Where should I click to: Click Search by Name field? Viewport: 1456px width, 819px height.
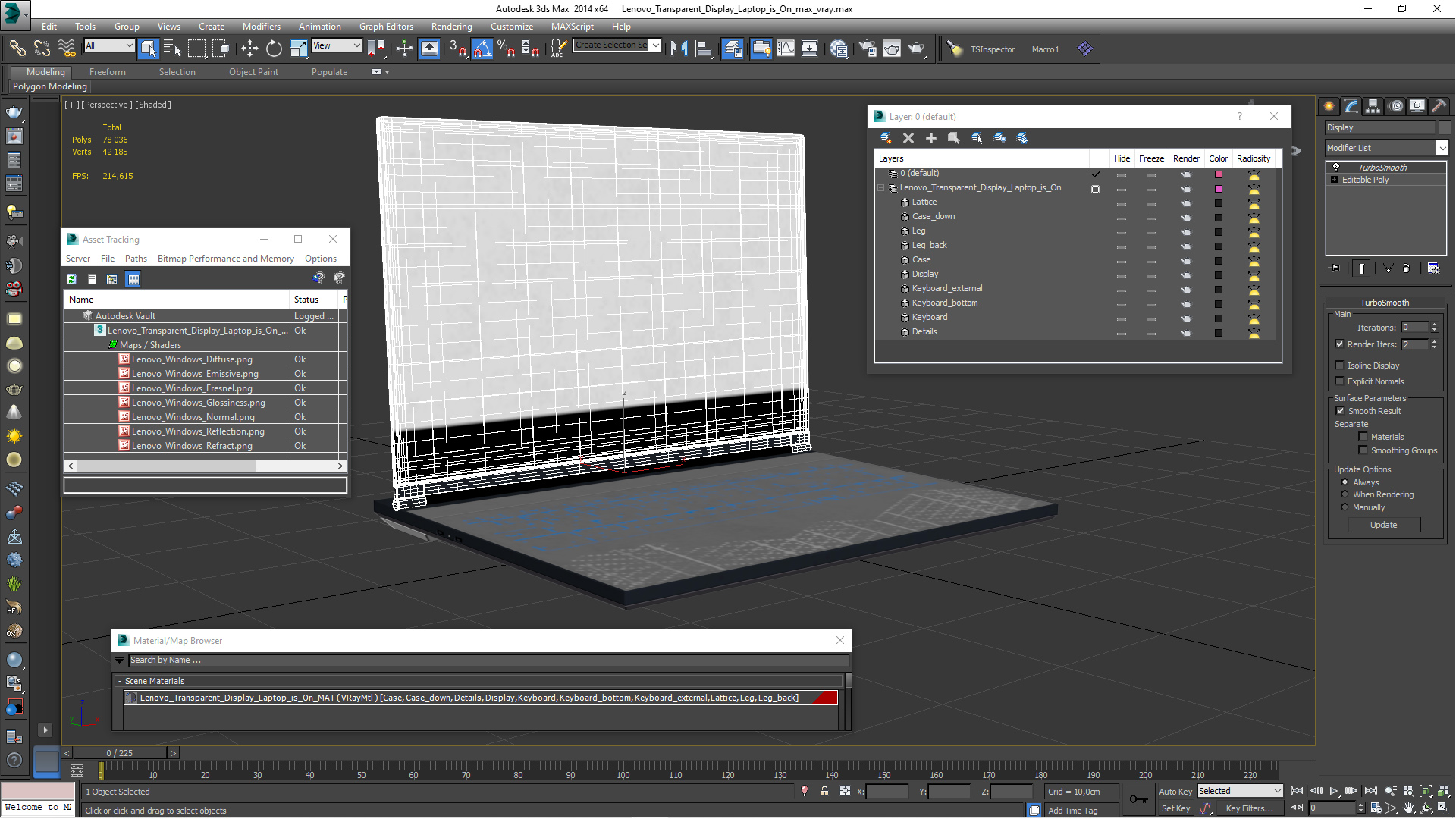point(487,661)
